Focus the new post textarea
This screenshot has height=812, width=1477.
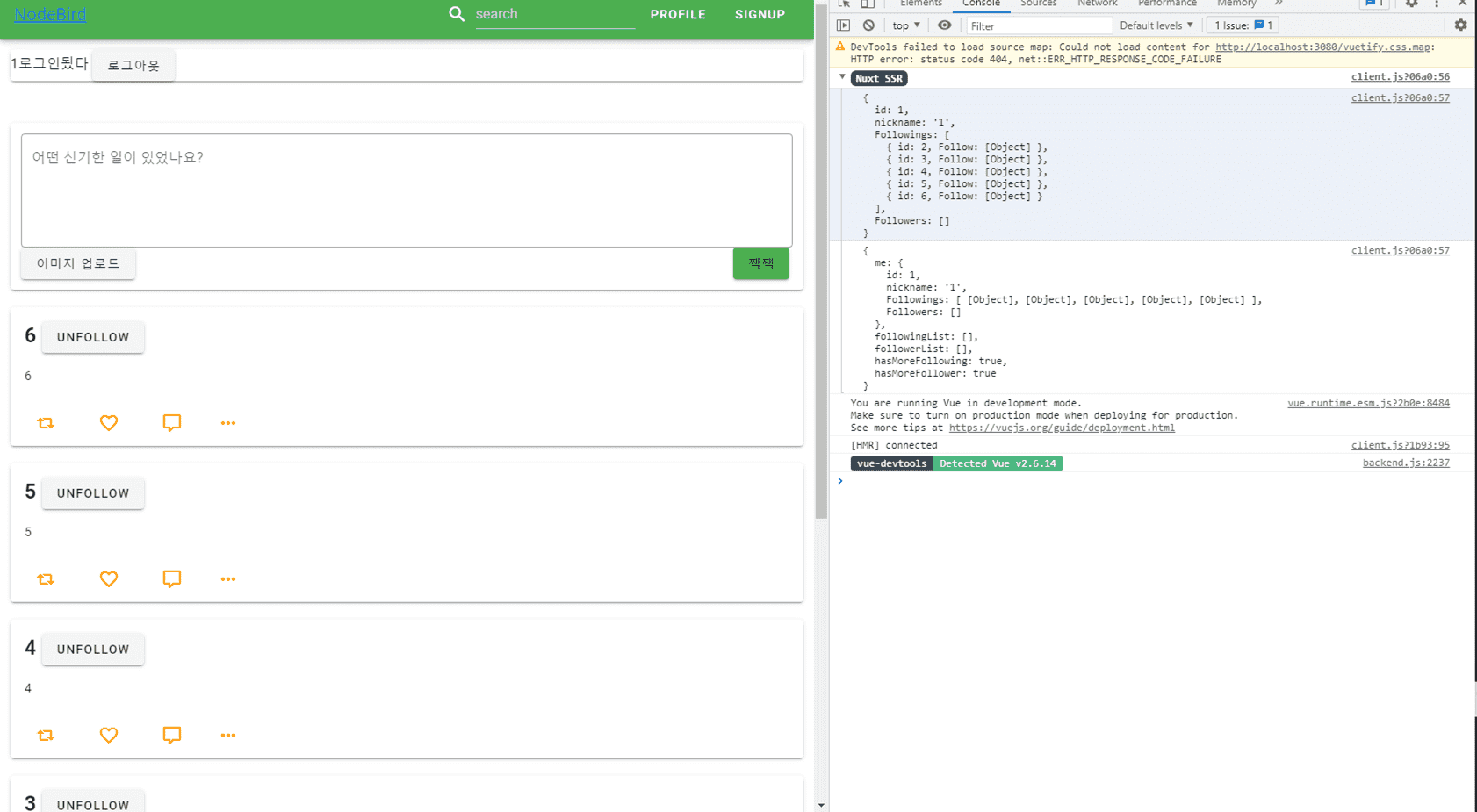tap(407, 190)
